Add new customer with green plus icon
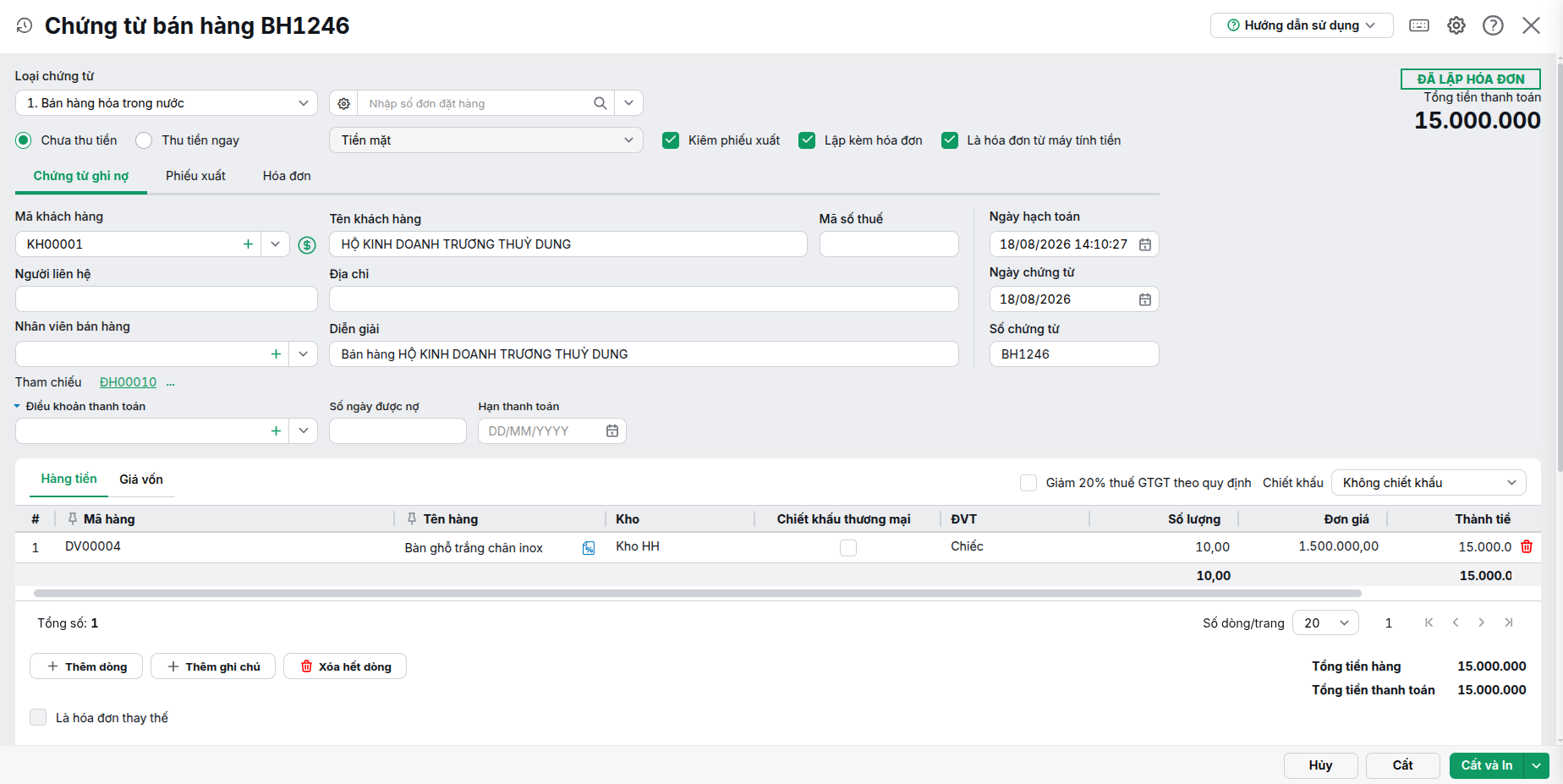 click(x=248, y=244)
